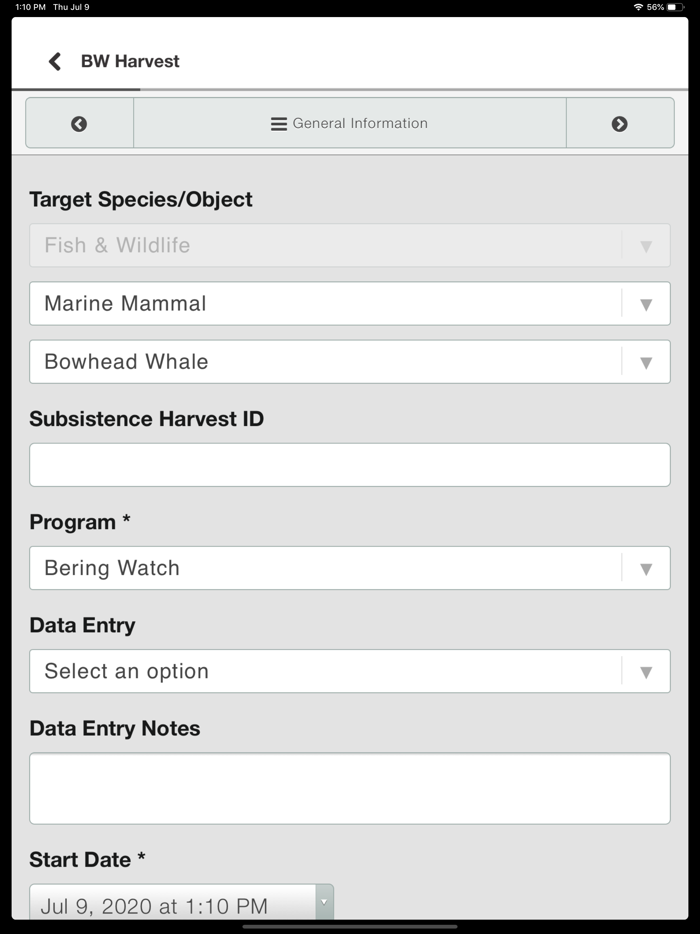Open the General Information section menu
This screenshot has height=934, width=700.
pos(350,124)
